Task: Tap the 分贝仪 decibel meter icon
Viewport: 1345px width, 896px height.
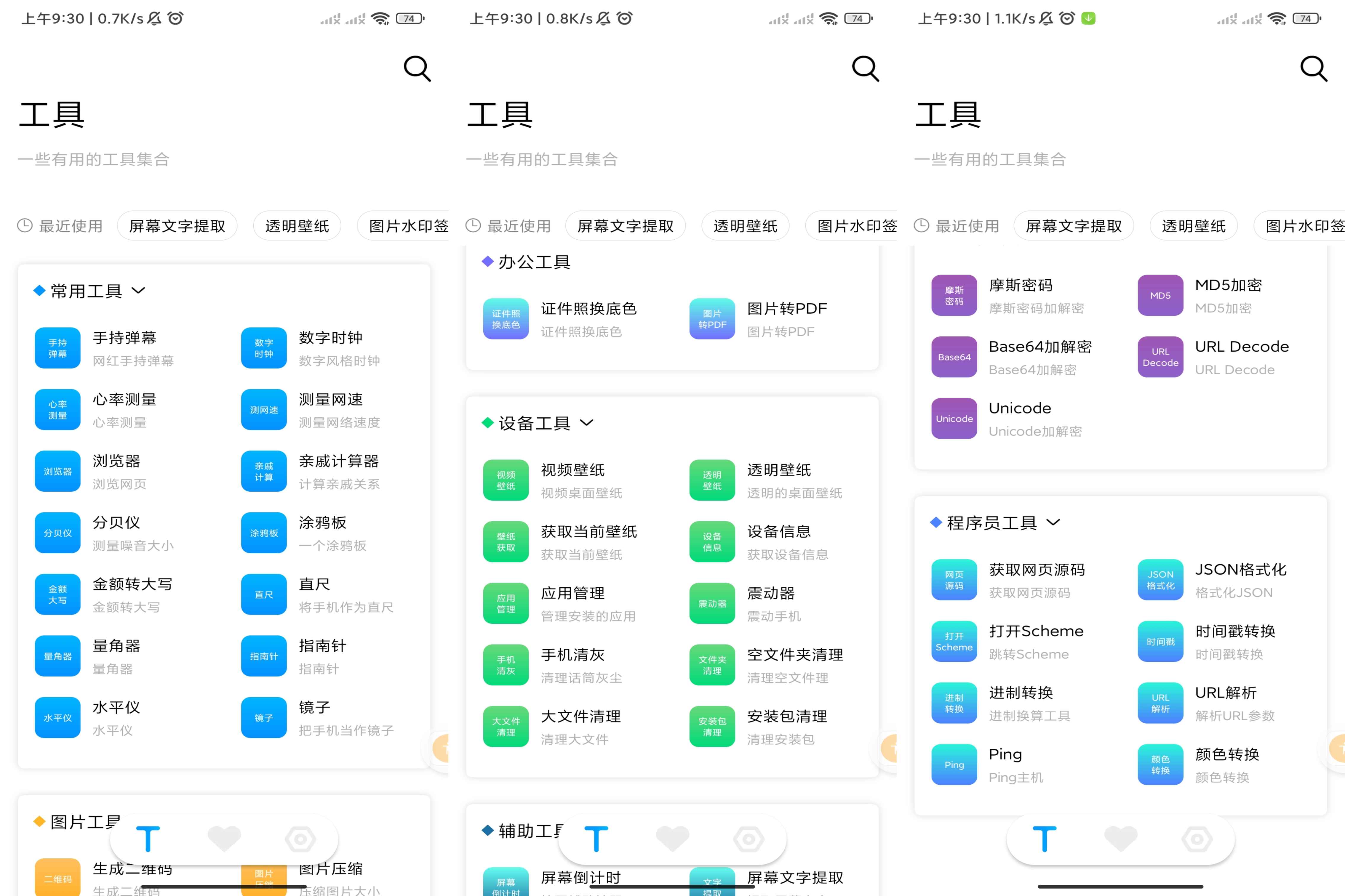Action: click(57, 533)
